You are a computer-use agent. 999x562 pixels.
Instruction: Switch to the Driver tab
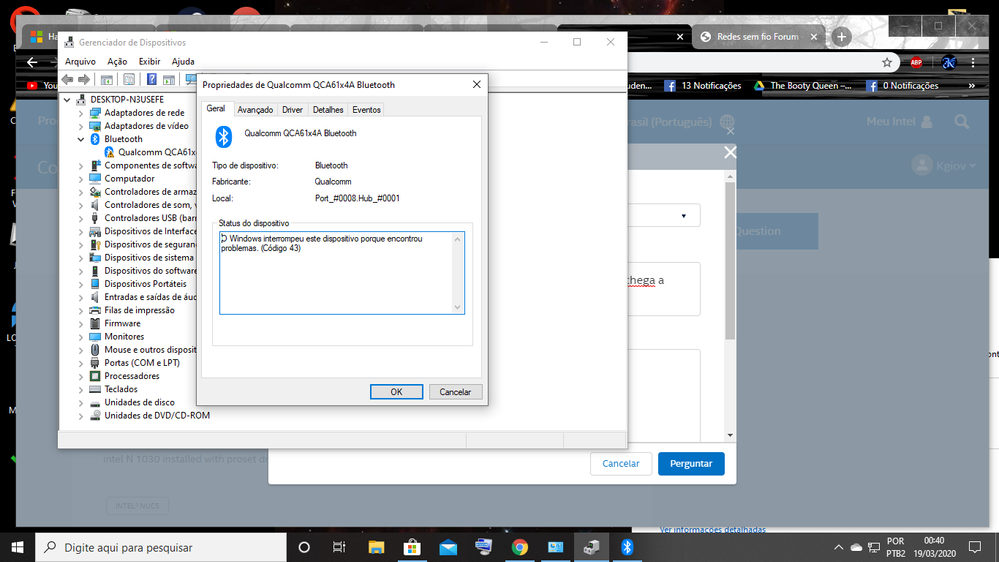coord(292,110)
